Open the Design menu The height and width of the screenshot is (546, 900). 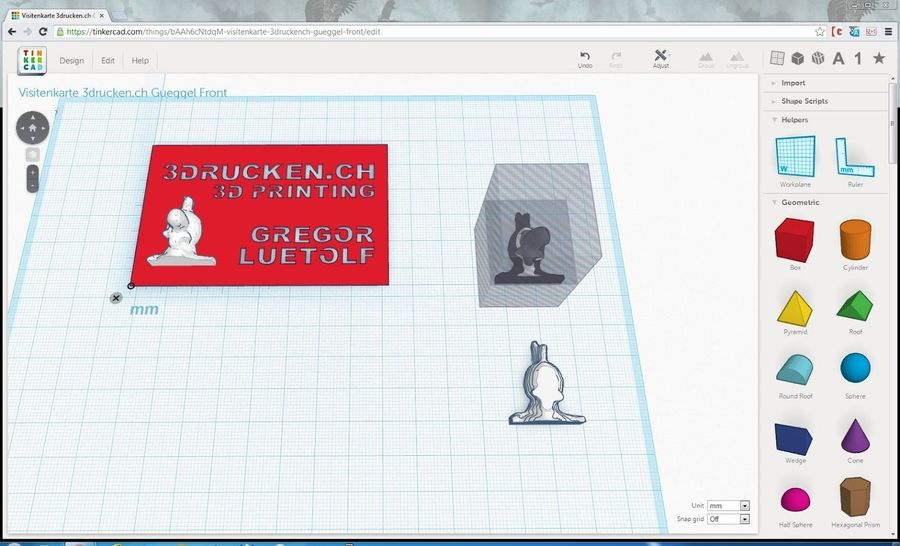[71, 60]
